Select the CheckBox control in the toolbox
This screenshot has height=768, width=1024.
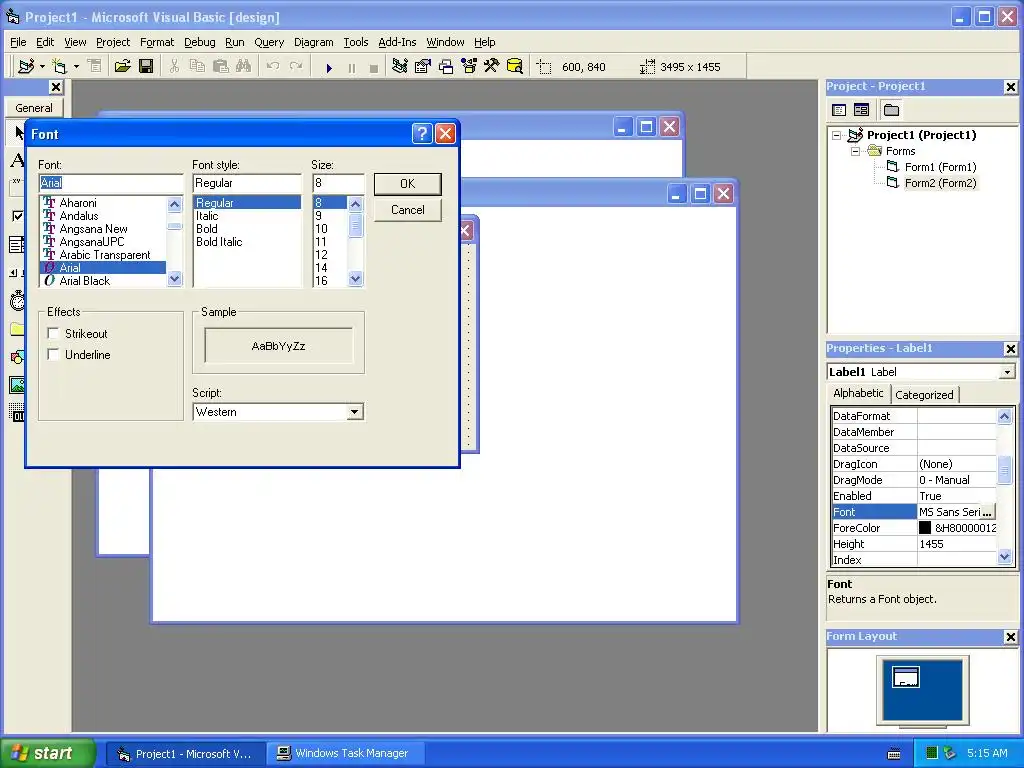17,216
